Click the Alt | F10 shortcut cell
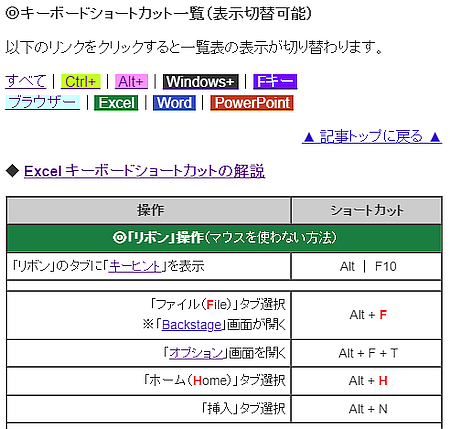Image resolution: width=450 pixels, height=429 pixels. tap(367, 266)
